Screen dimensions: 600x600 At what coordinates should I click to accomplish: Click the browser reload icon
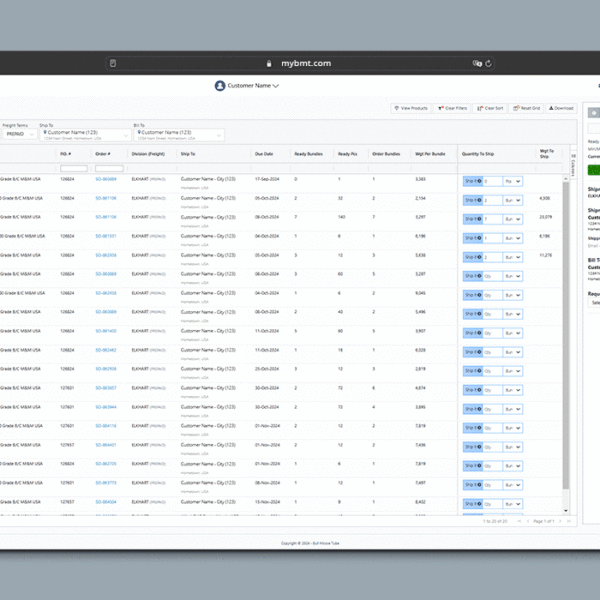coord(487,63)
